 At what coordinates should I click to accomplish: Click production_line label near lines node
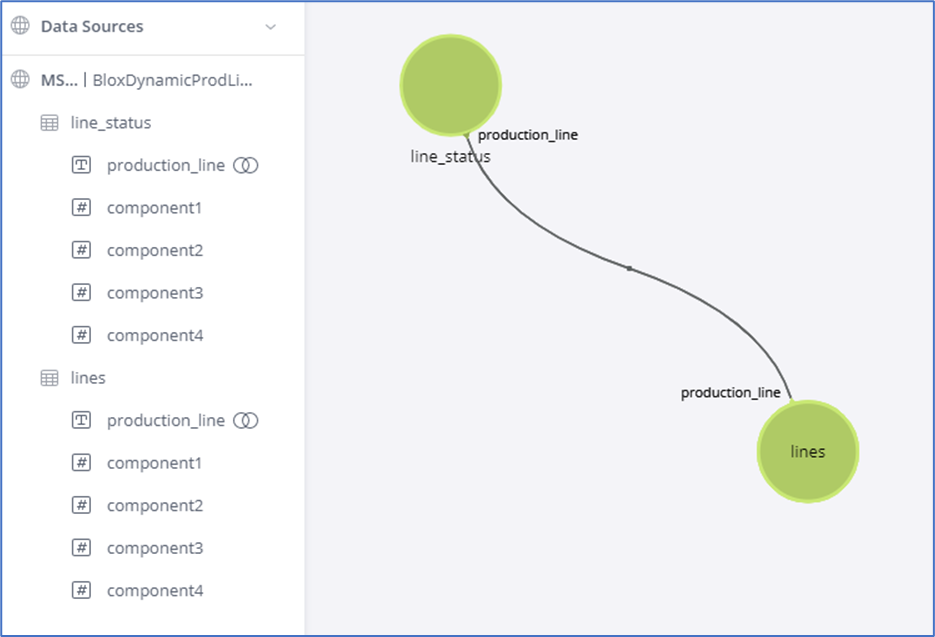(x=730, y=393)
